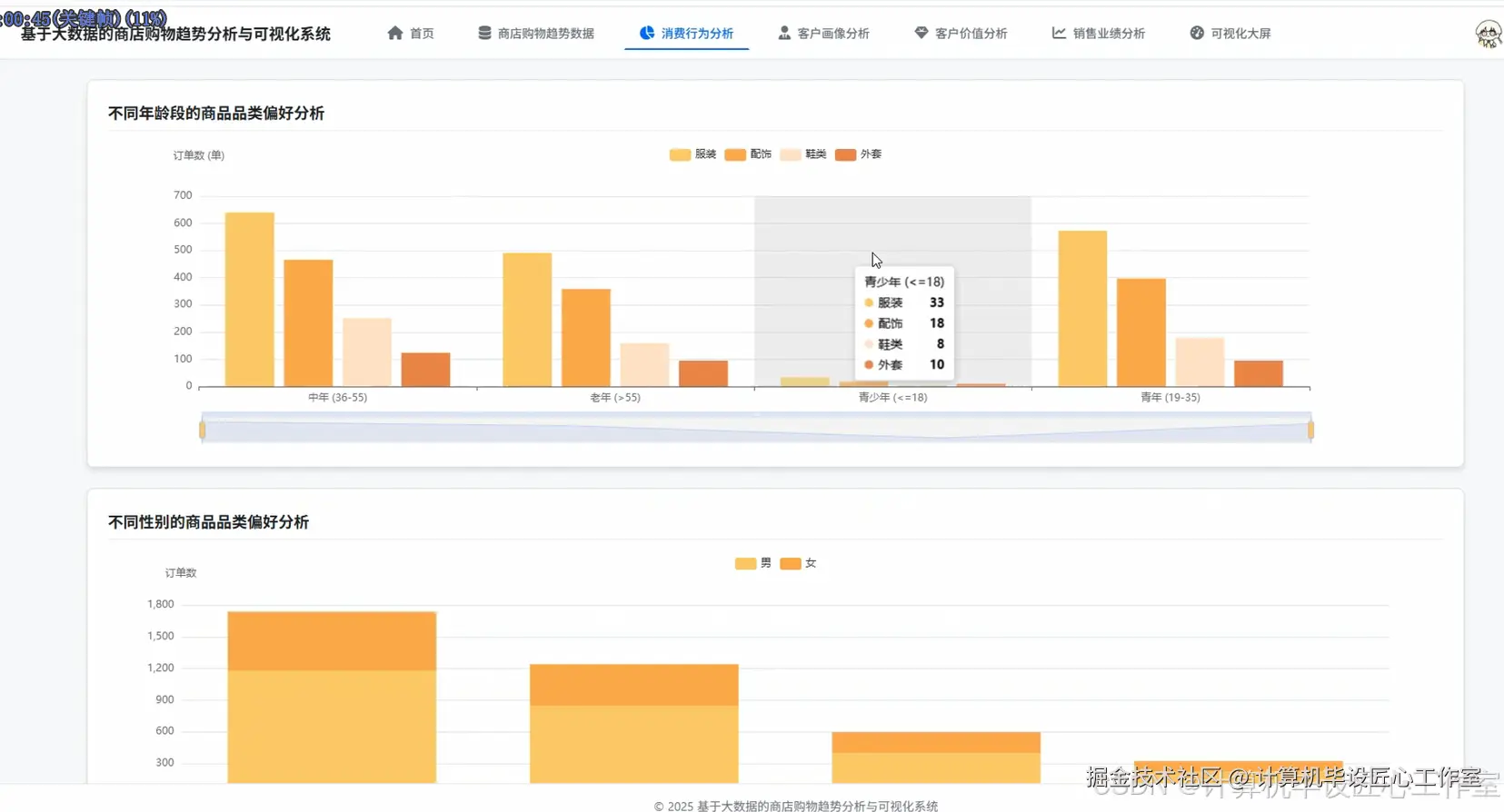Click the 青少年 (<=18) axis label

[892, 398]
